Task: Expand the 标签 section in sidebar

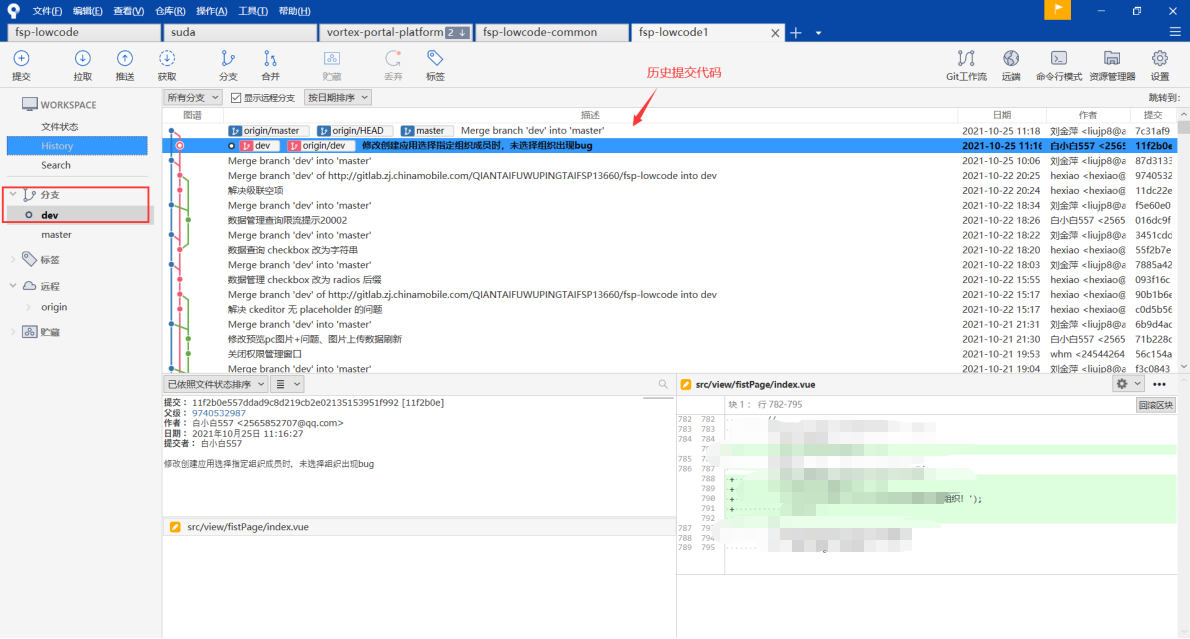Action: click(13, 260)
